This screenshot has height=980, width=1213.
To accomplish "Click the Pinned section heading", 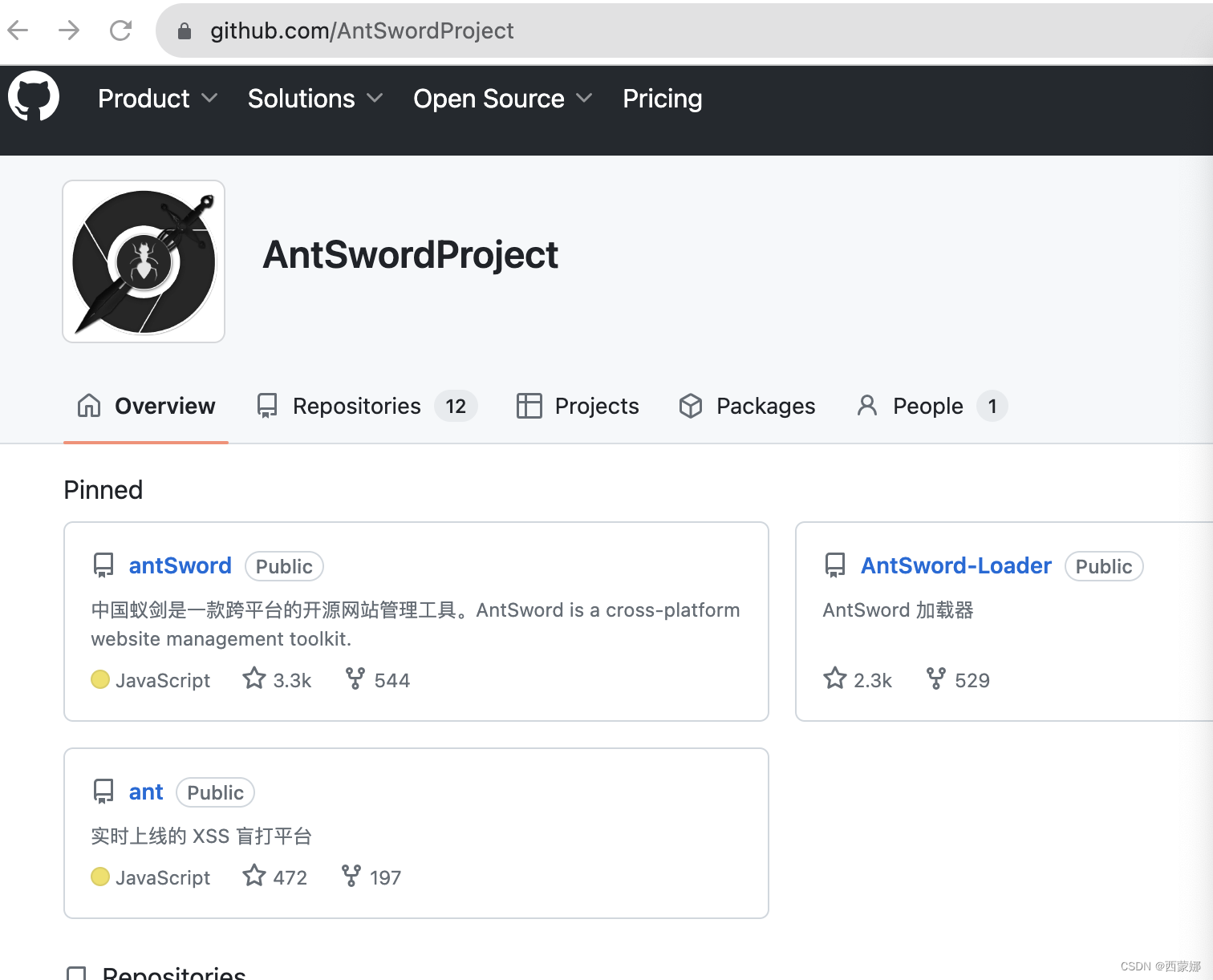I will click(x=103, y=489).
